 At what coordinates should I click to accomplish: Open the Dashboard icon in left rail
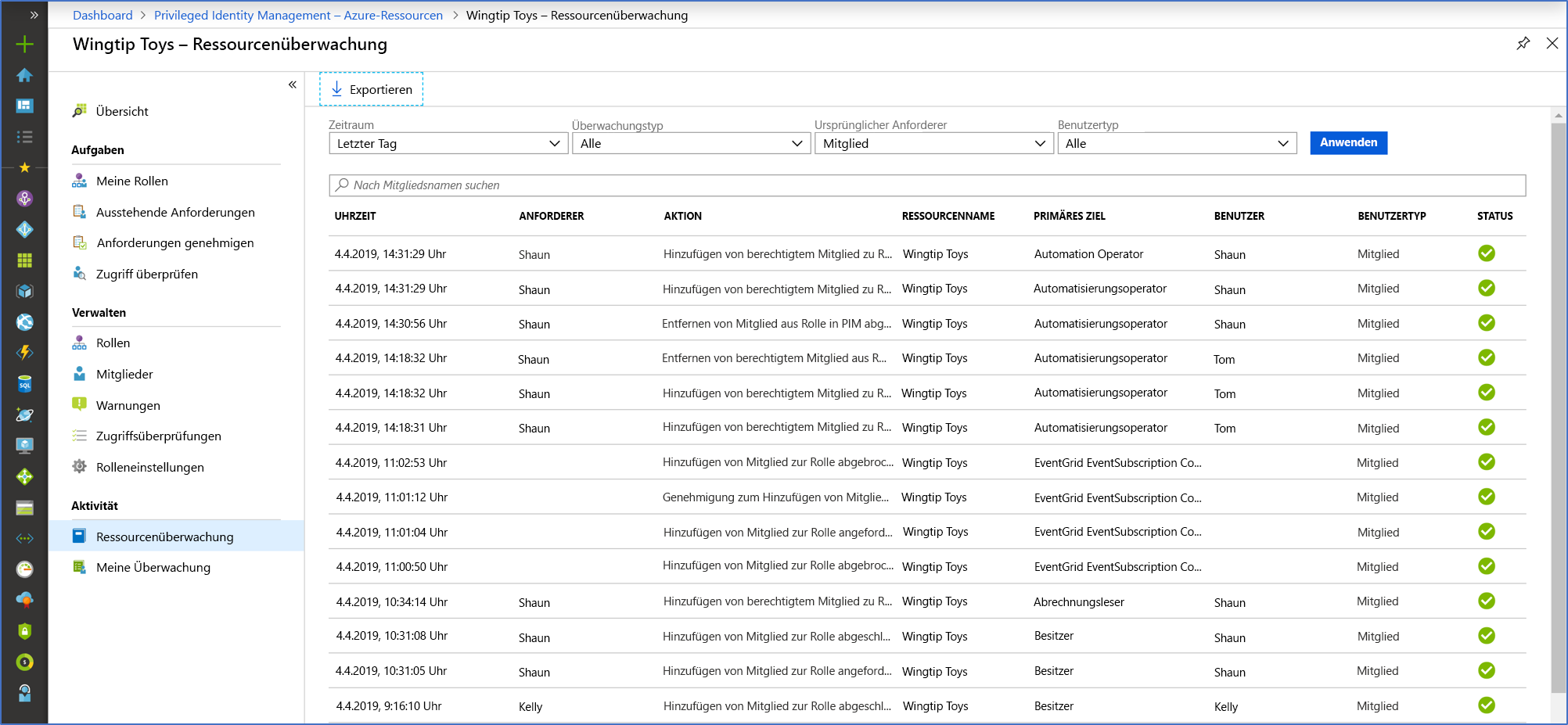click(x=24, y=106)
